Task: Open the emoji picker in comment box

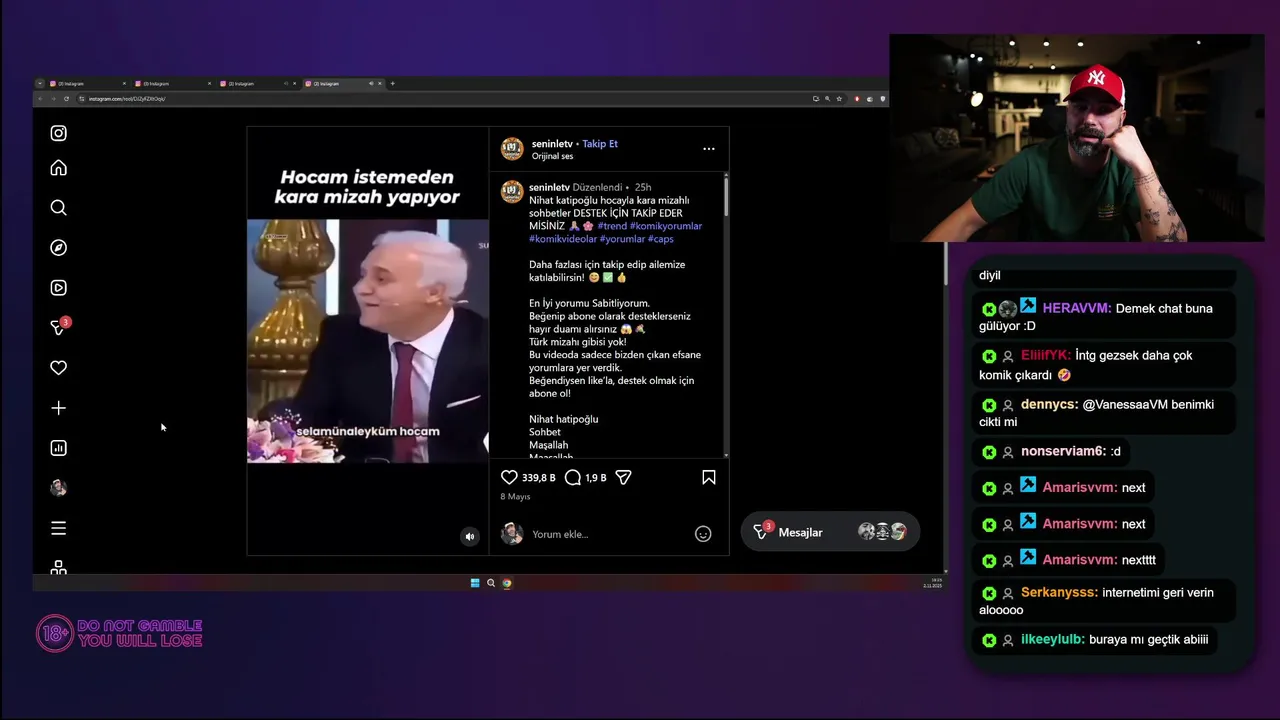Action: pos(703,534)
